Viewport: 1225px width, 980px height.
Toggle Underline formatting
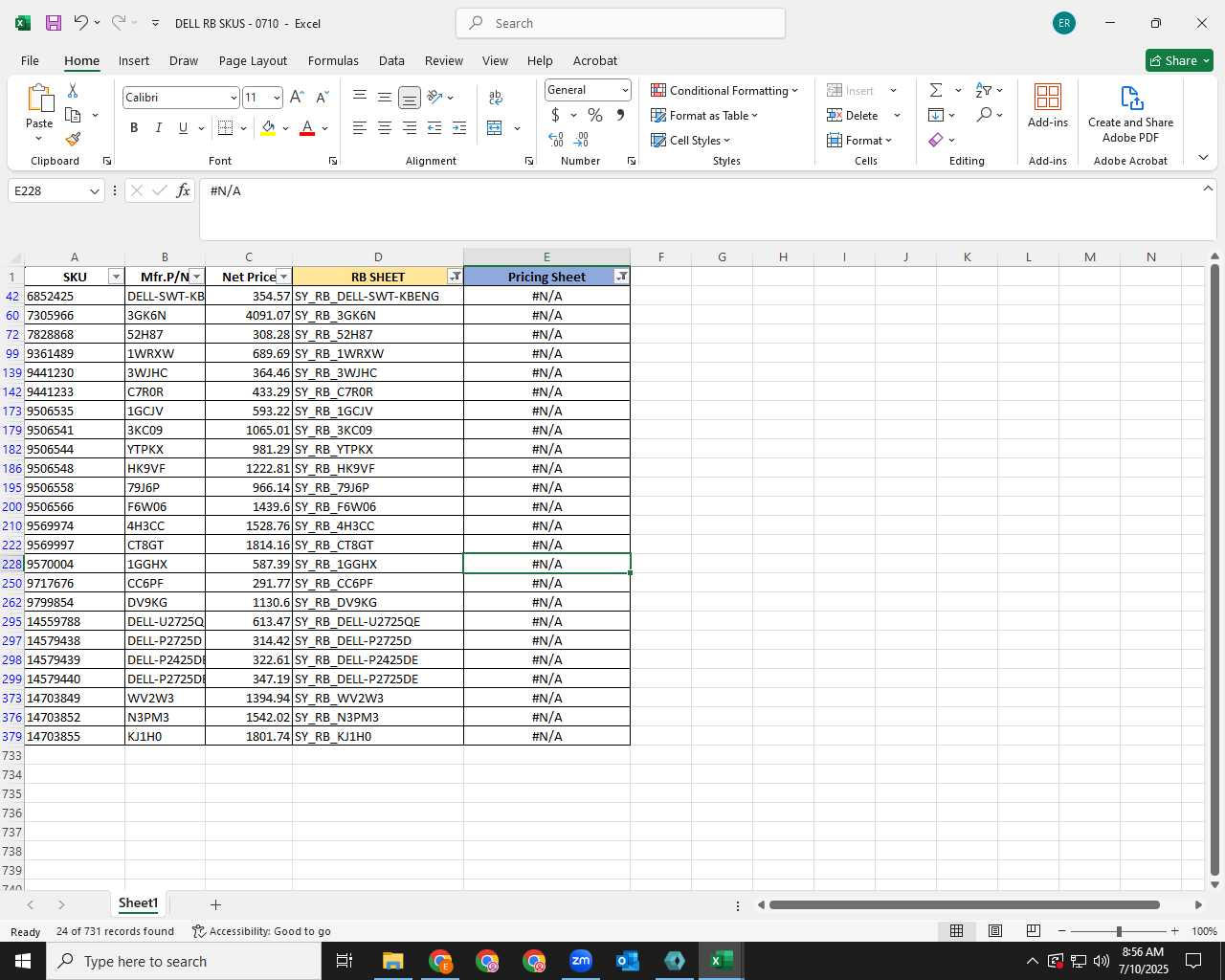pyautogui.click(x=183, y=128)
